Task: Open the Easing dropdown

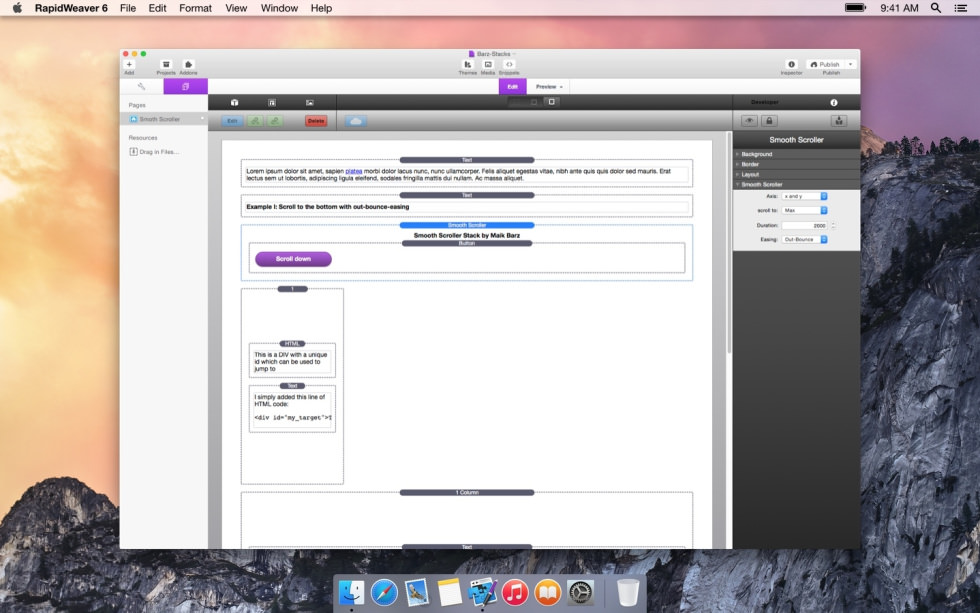Action: pyautogui.click(x=805, y=239)
